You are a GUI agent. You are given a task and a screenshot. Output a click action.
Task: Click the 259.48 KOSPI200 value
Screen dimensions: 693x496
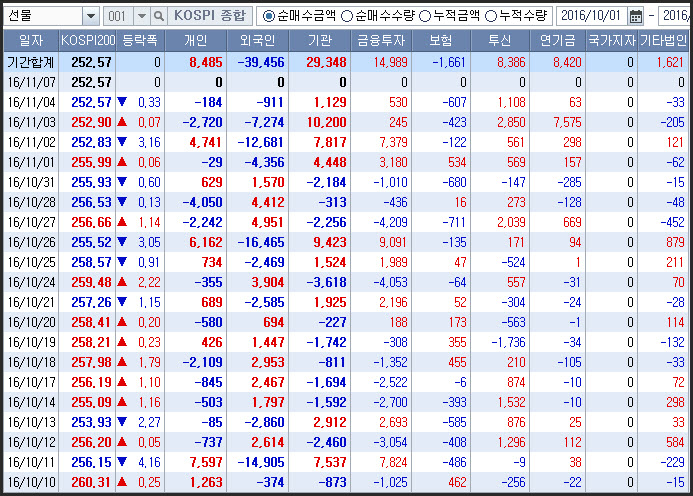(91, 282)
